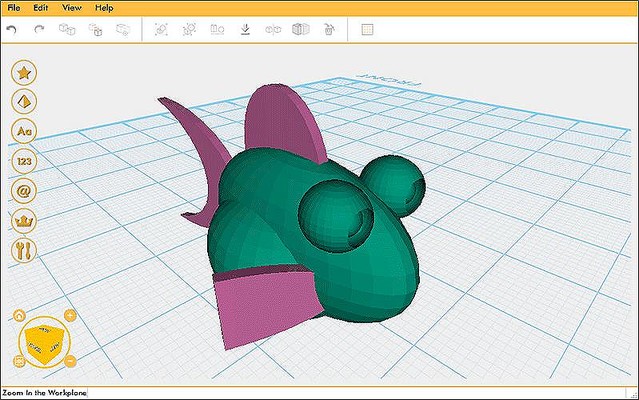Click the striped group cubes toolbar icon

[301, 29]
